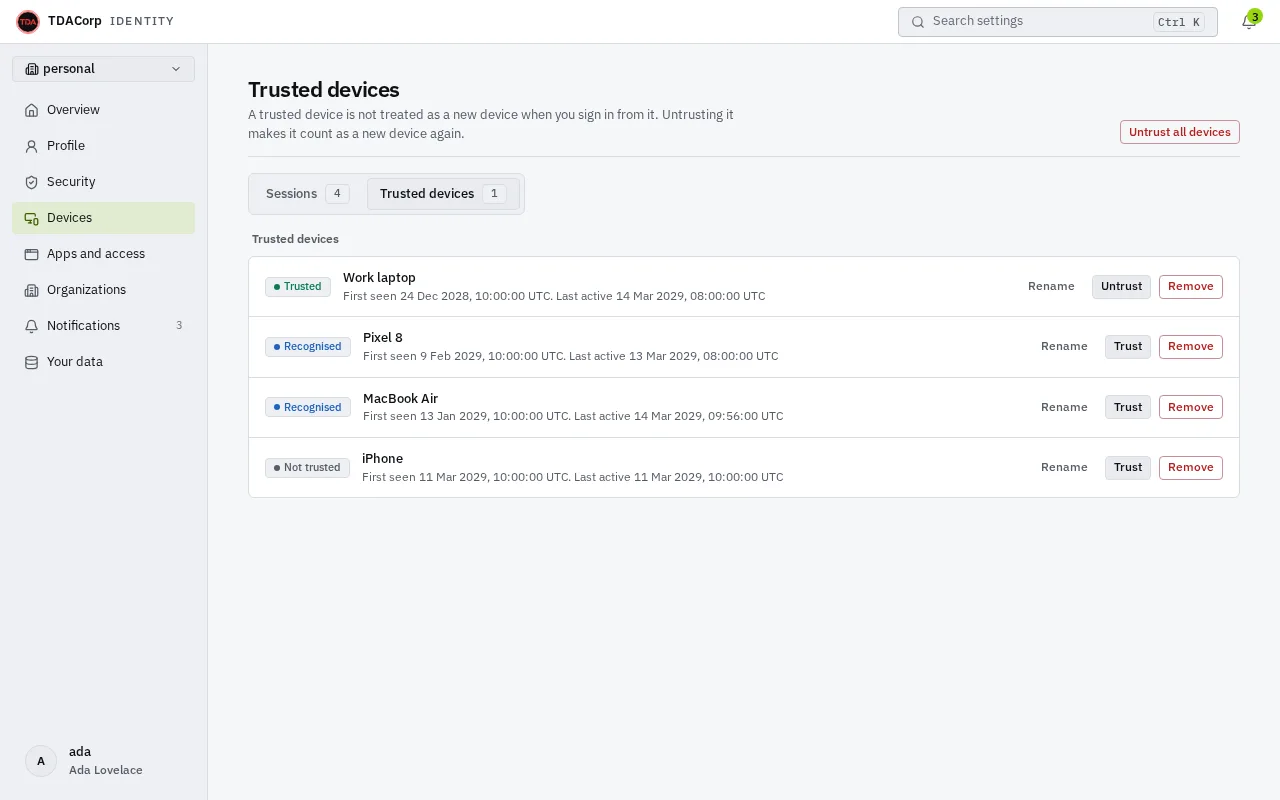Screen dimensions: 1280x800
Task: Click the Ctrl K shortcut hint
Action: coord(1179,22)
